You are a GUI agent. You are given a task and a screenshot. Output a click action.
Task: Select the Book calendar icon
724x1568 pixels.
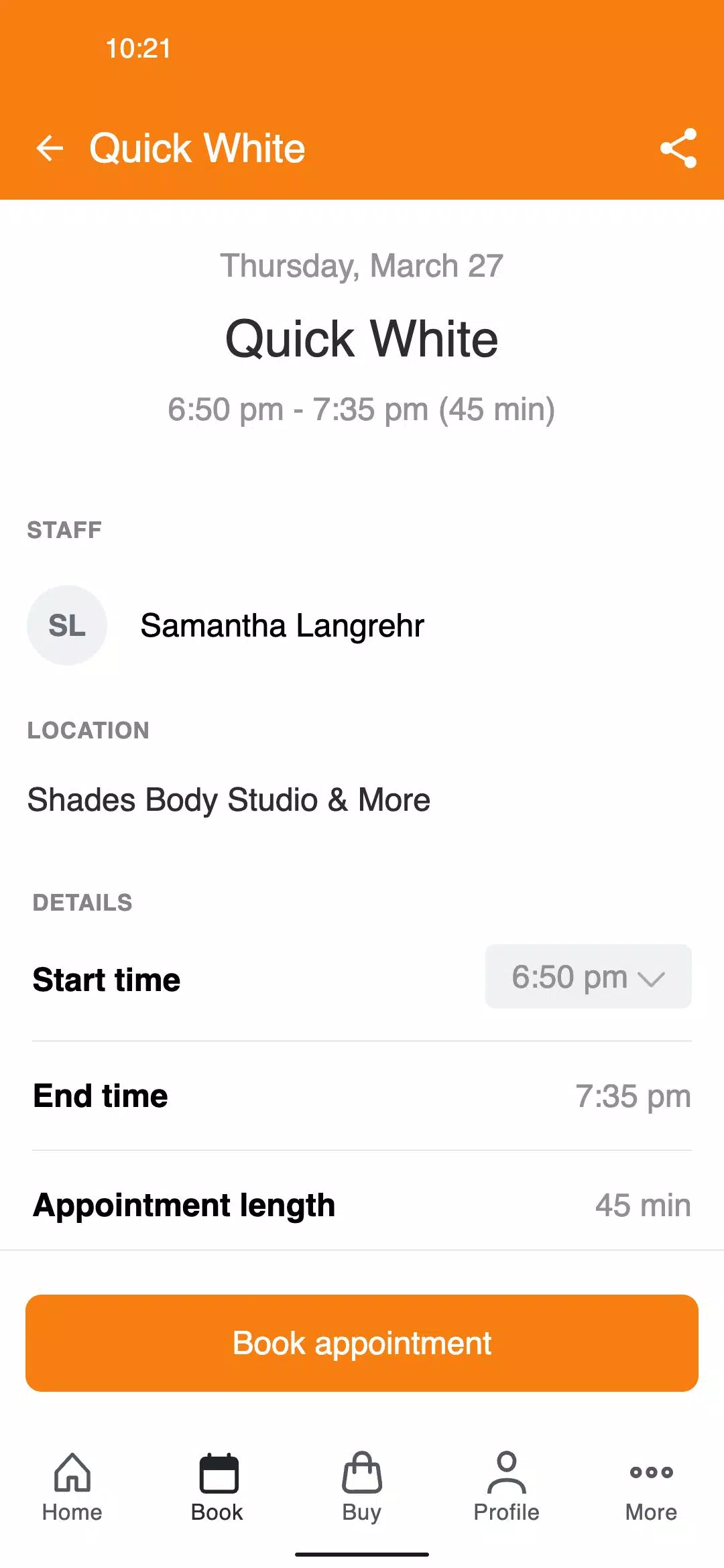(219, 1472)
